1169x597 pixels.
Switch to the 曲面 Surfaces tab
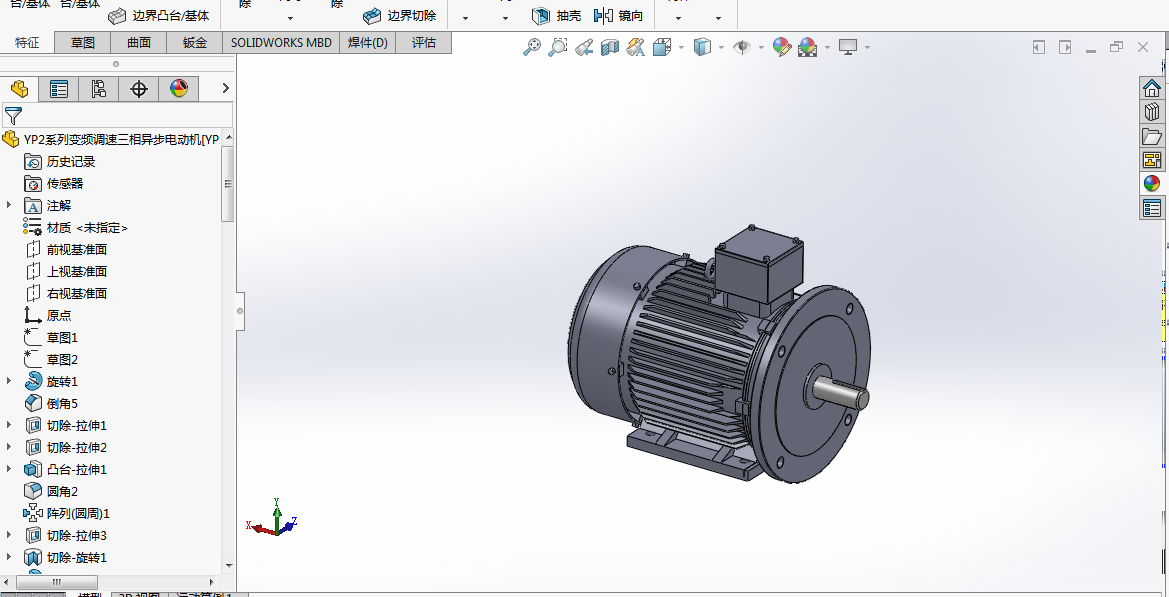tap(139, 42)
